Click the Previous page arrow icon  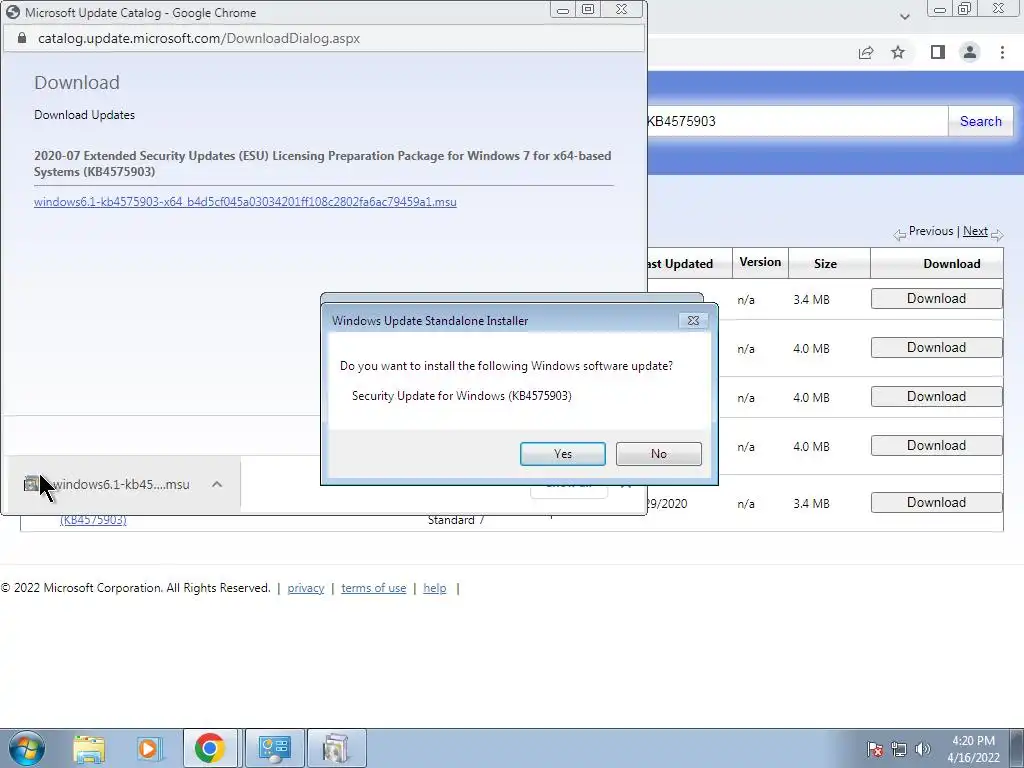[900, 235]
